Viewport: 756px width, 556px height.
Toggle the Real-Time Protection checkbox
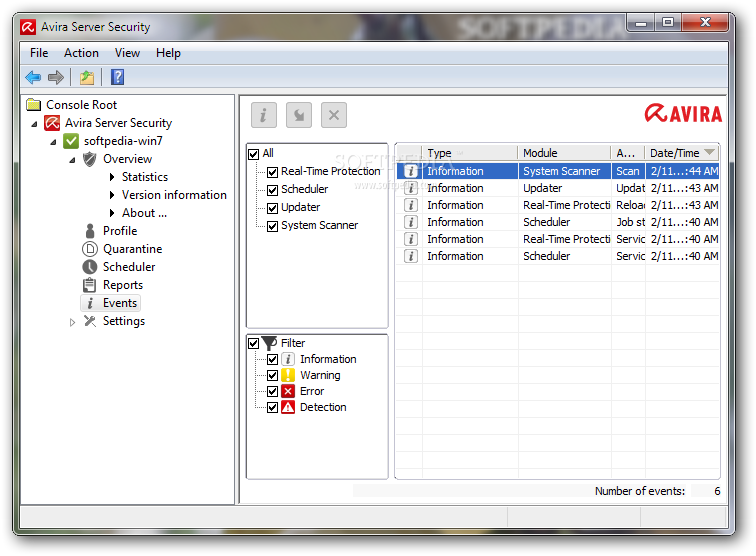[272, 172]
